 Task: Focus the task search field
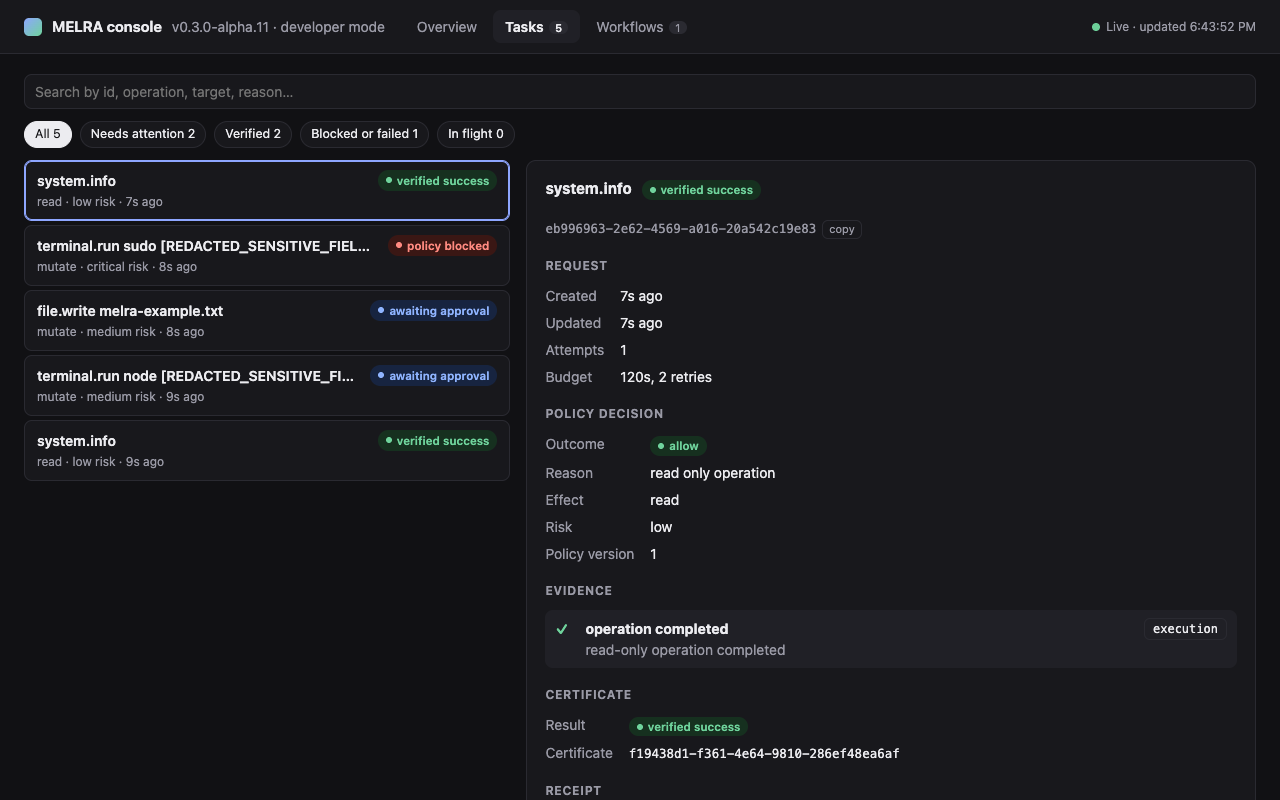pos(640,92)
